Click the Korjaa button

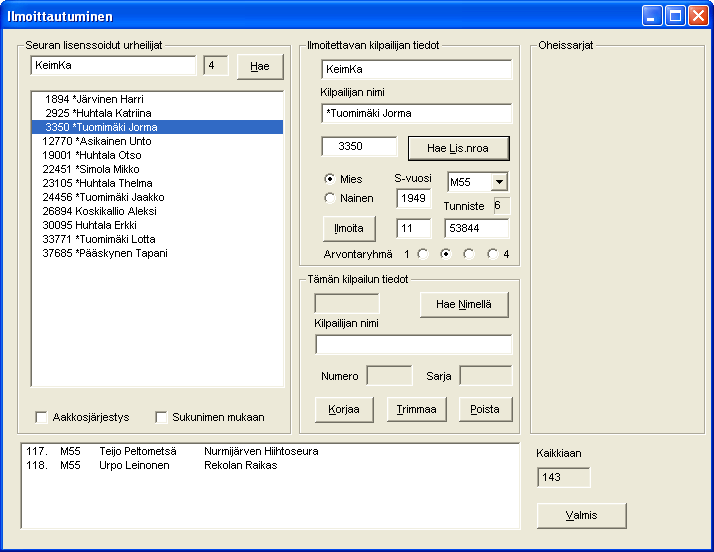(344, 409)
